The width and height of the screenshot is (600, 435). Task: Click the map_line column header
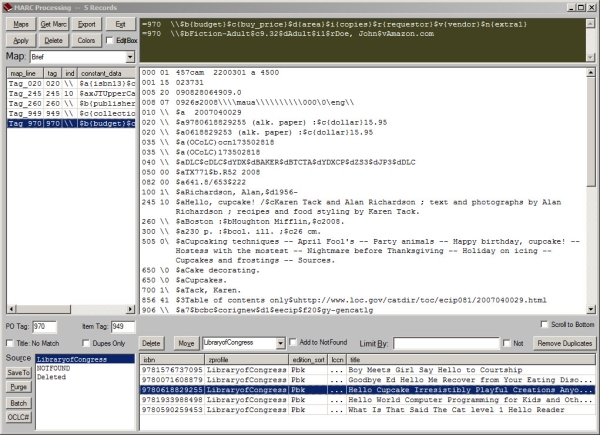(25, 73)
